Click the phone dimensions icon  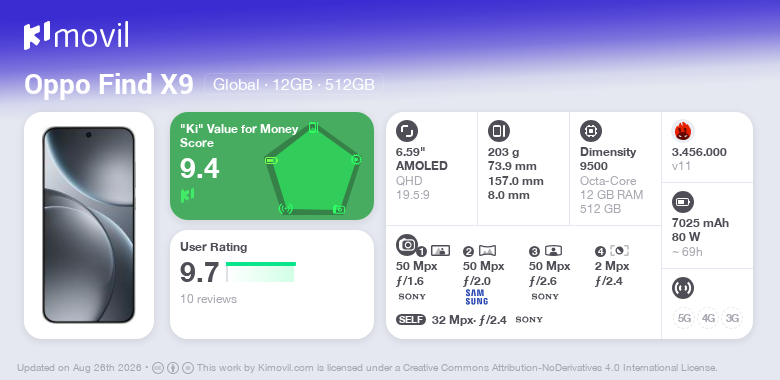(x=498, y=131)
